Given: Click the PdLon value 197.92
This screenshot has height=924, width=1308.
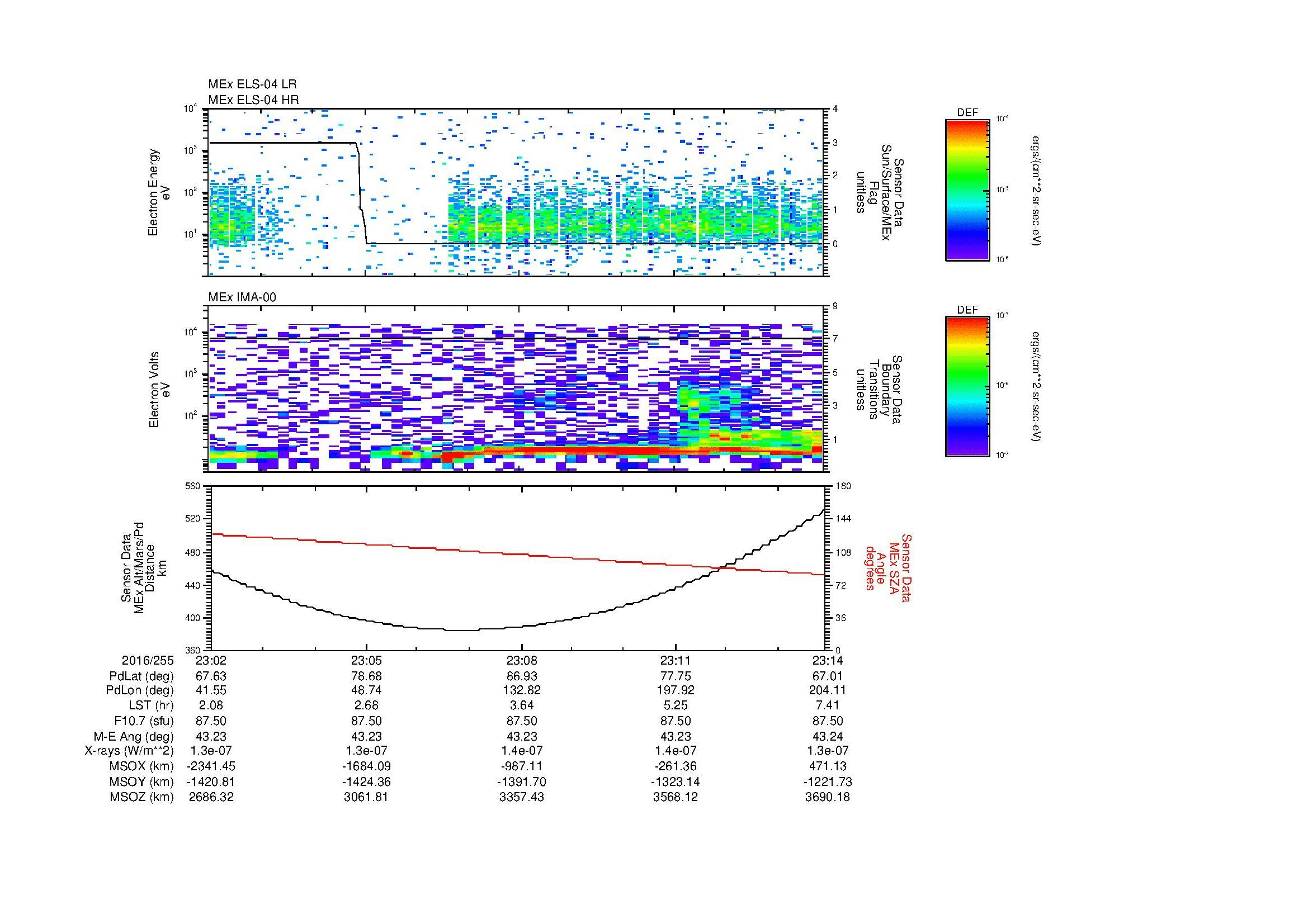Looking at the screenshot, I should click(676, 690).
